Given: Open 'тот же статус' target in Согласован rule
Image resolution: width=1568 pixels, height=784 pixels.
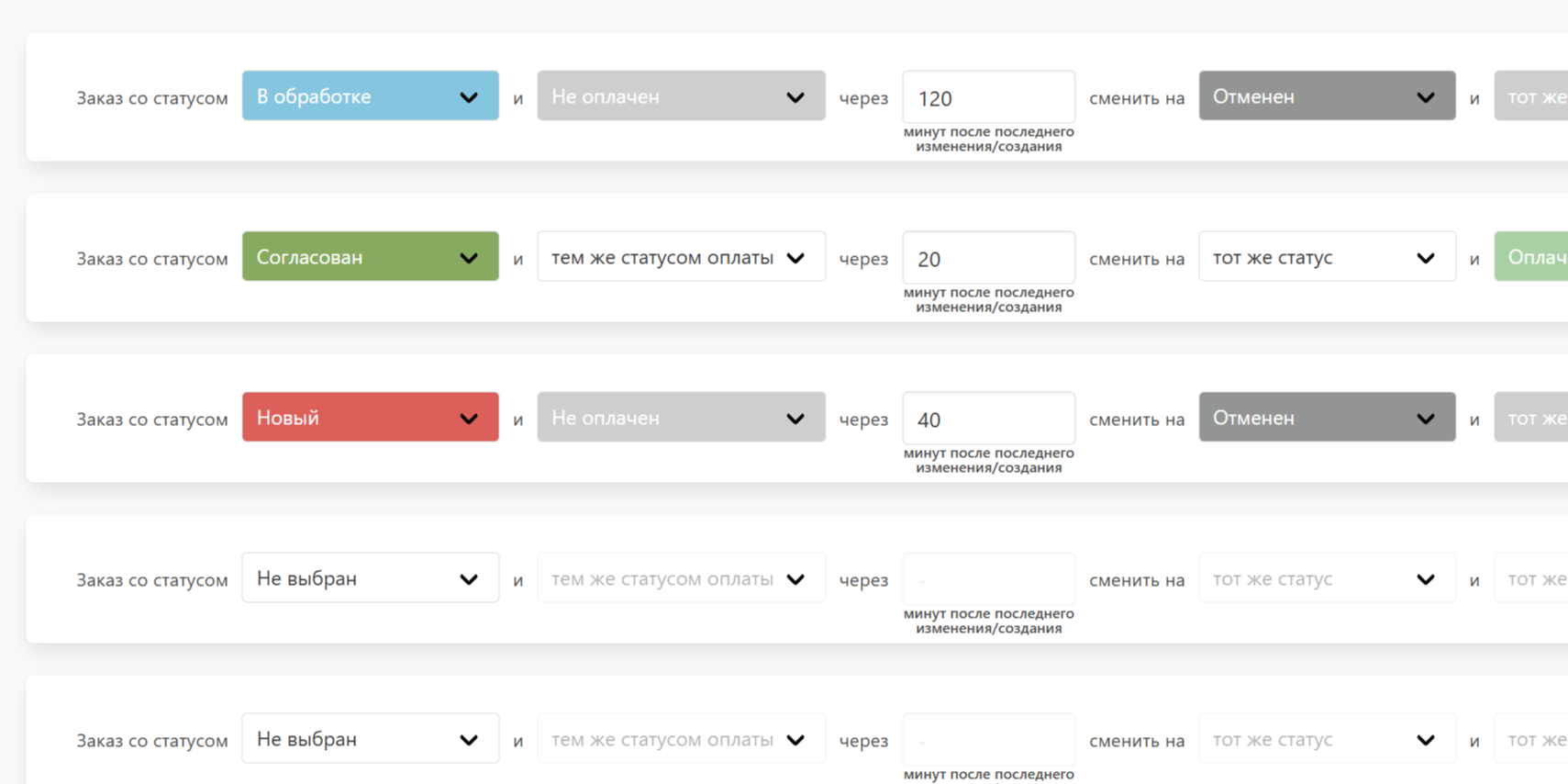Looking at the screenshot, I should coord(1326,257).
